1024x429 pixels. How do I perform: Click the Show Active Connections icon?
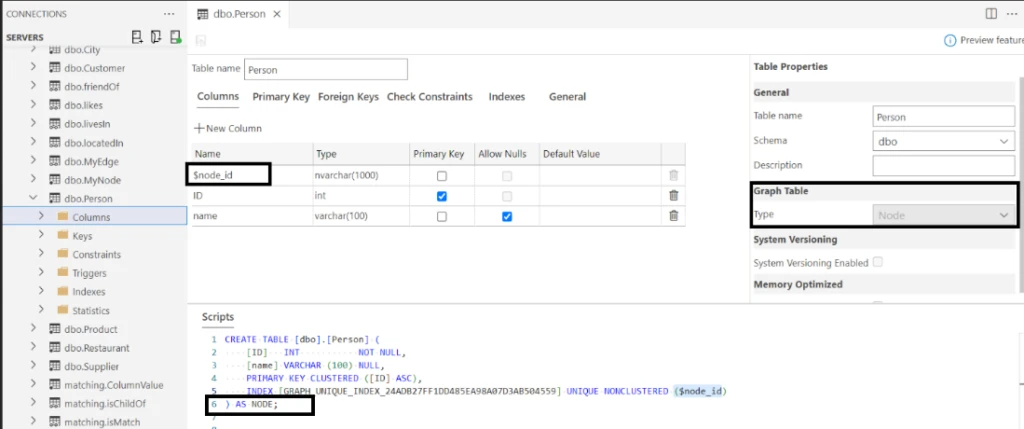(x=175, y=37)
